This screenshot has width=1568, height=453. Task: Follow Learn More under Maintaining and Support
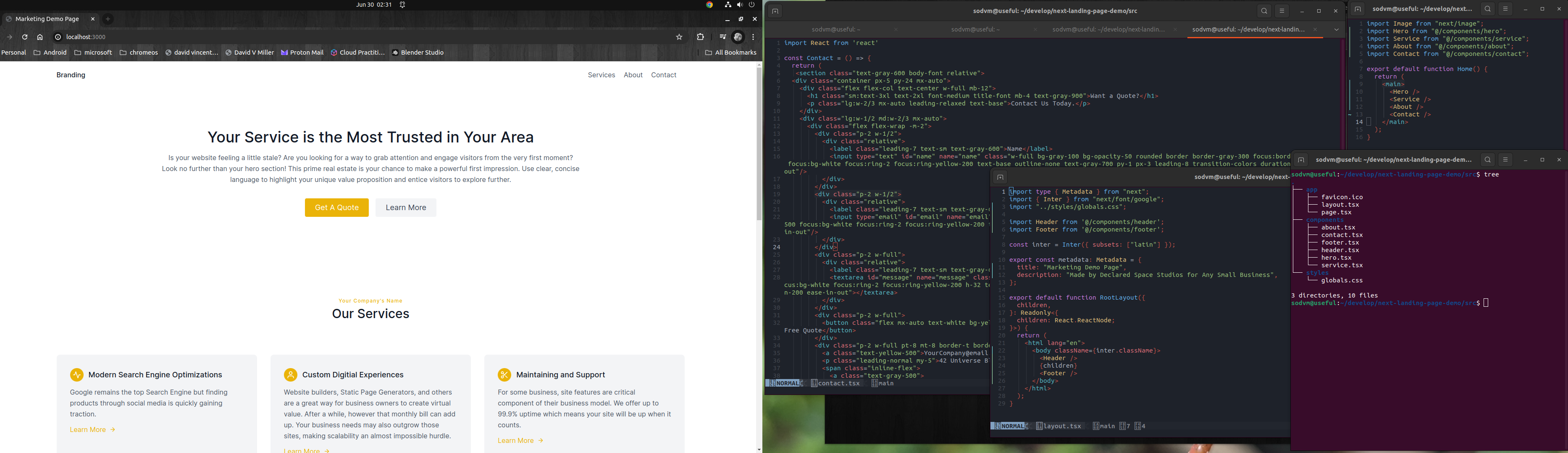tap(520, 441)
